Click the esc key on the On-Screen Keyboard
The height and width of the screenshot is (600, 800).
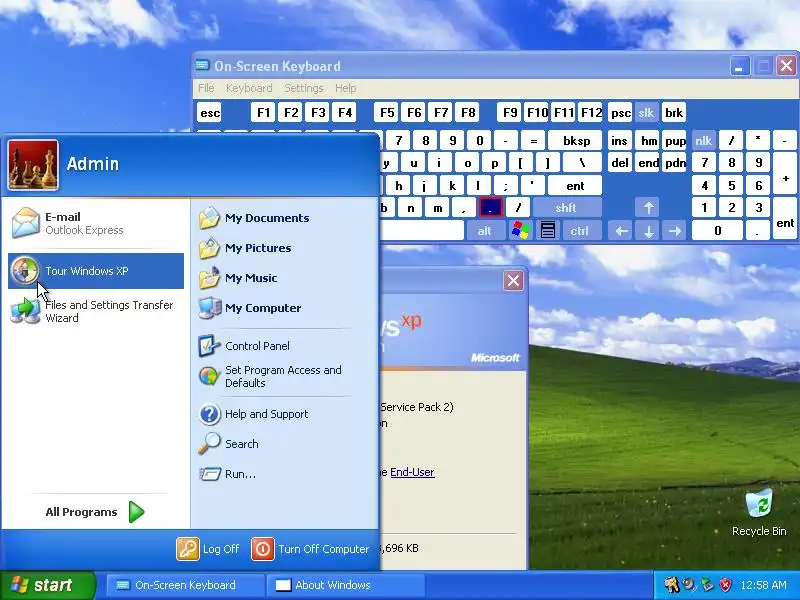pos(210,113)
